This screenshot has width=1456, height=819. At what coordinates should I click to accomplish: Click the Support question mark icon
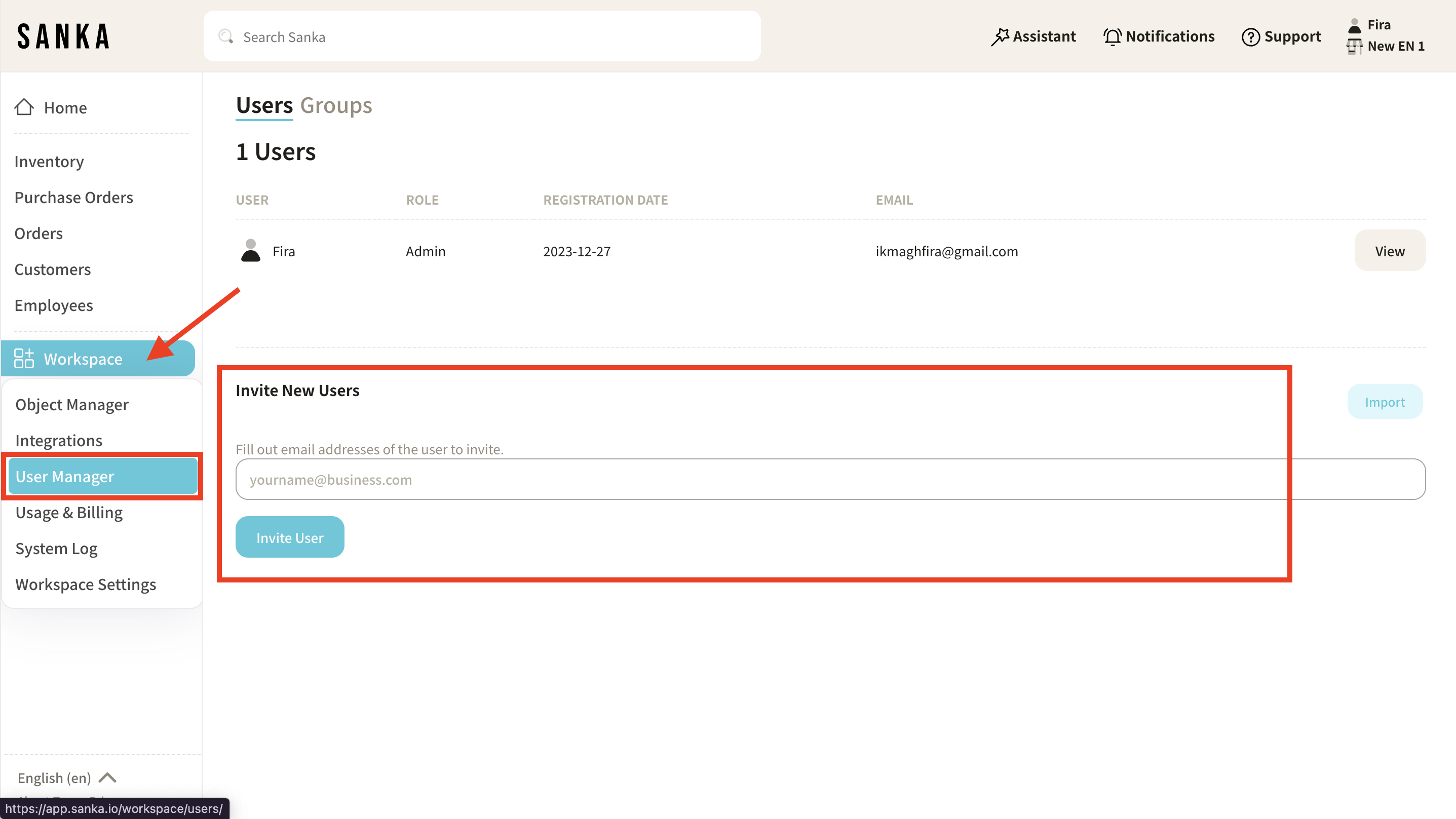1250,37
